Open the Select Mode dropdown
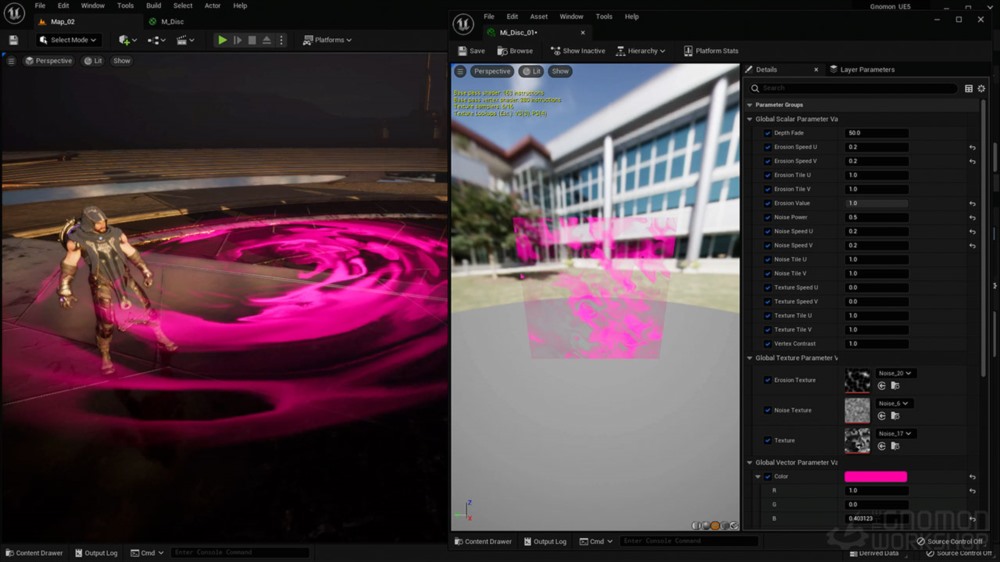The width and height of the screenshot is (1000, 562). 68,40
